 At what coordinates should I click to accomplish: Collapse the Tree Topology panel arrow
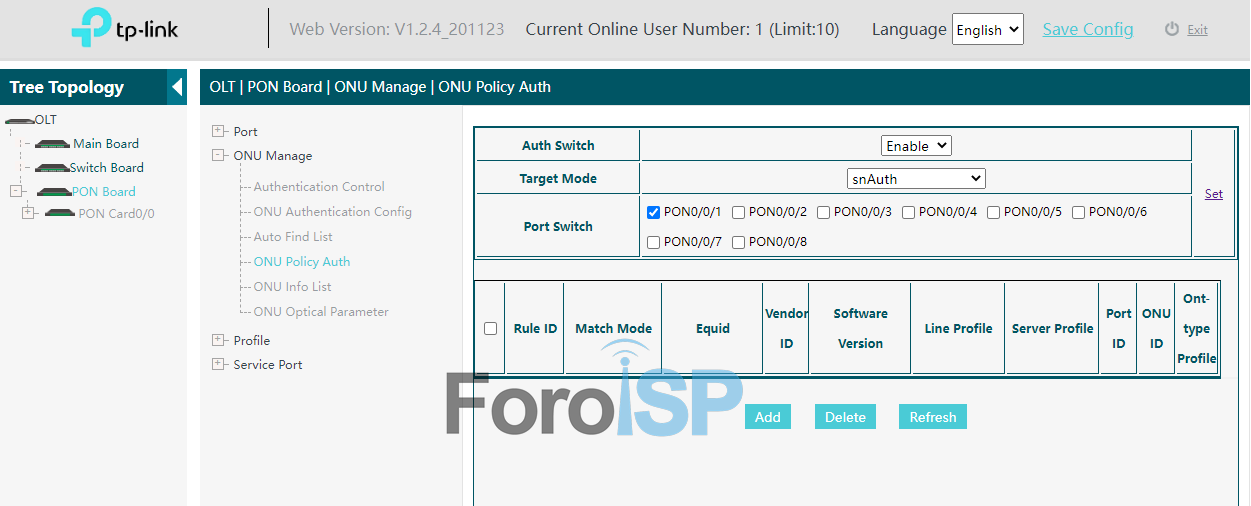(177, 87)
